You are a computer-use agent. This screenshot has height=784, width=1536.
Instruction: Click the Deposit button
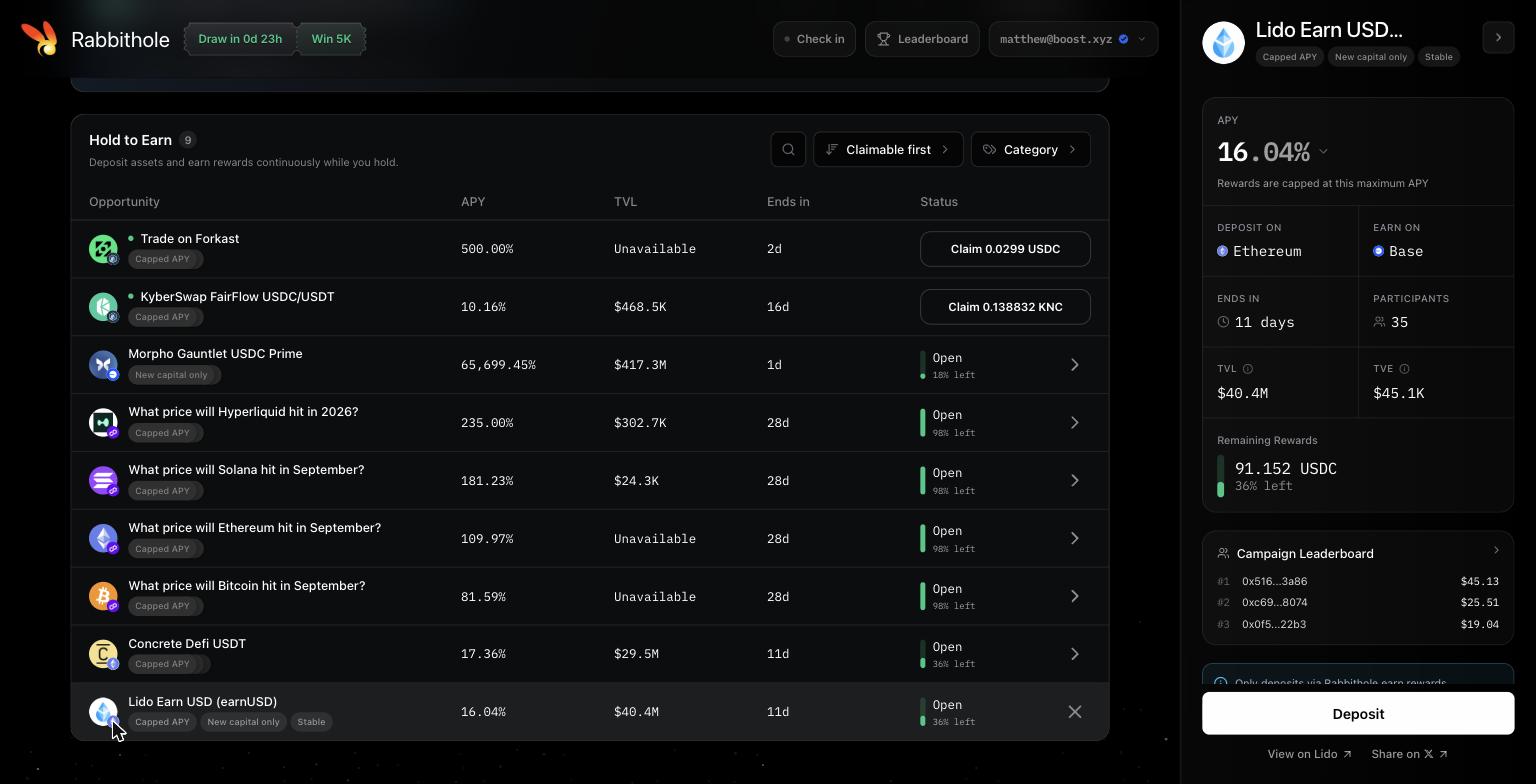pyautogui.click(x=1358, y=713)
